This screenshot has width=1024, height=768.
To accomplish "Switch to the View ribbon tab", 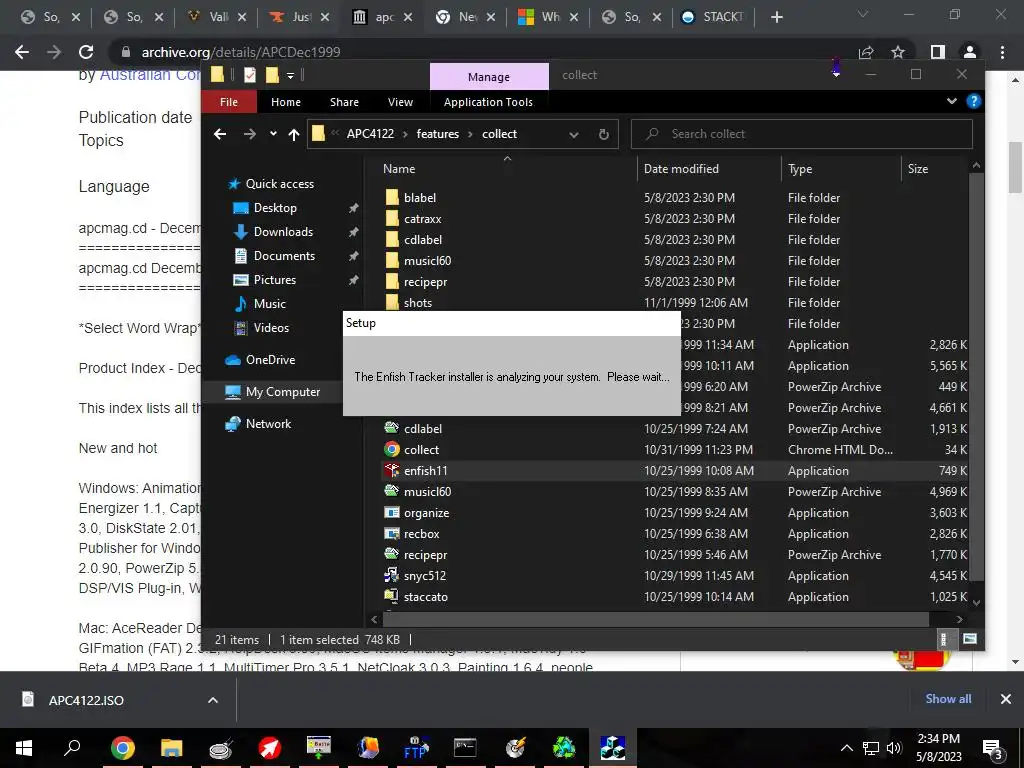I will pyautogui.click(x=400, y=102).
